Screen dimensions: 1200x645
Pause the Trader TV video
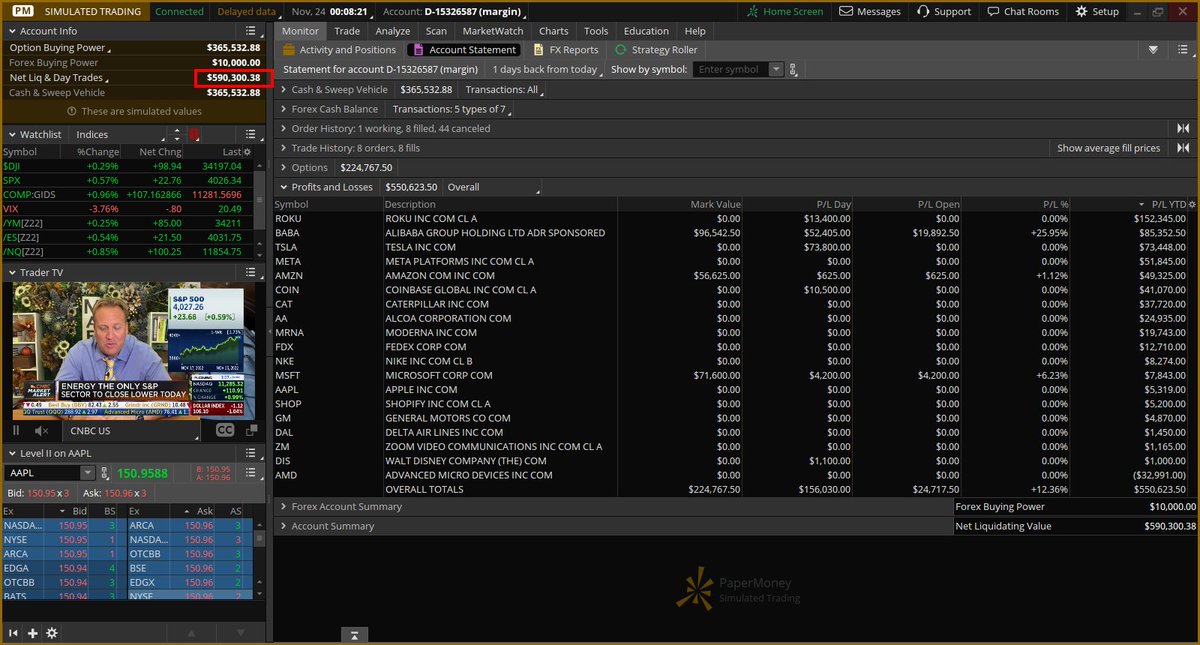click(x=16, y=431)
